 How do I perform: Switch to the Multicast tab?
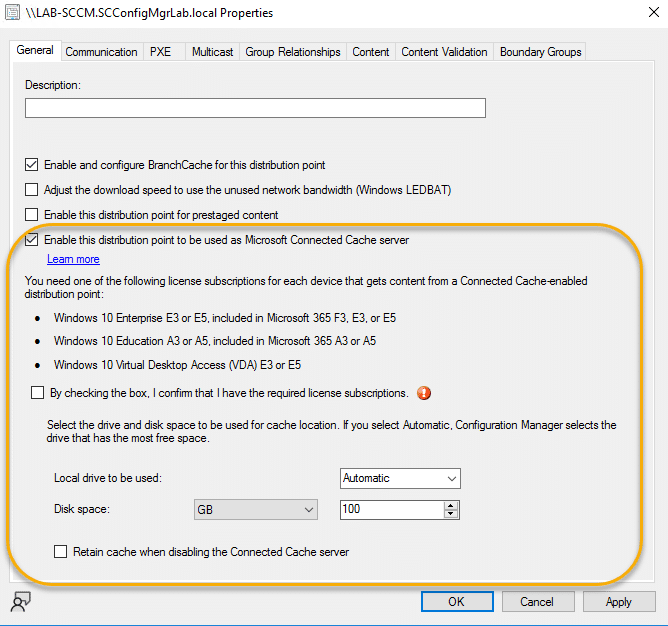212,52
